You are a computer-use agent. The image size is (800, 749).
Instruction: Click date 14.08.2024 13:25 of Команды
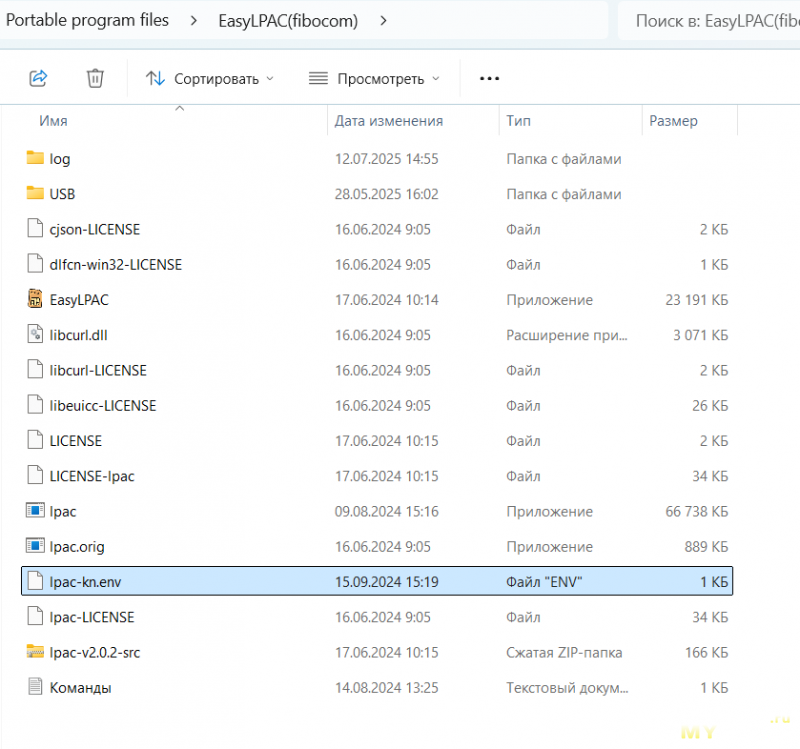386,687
